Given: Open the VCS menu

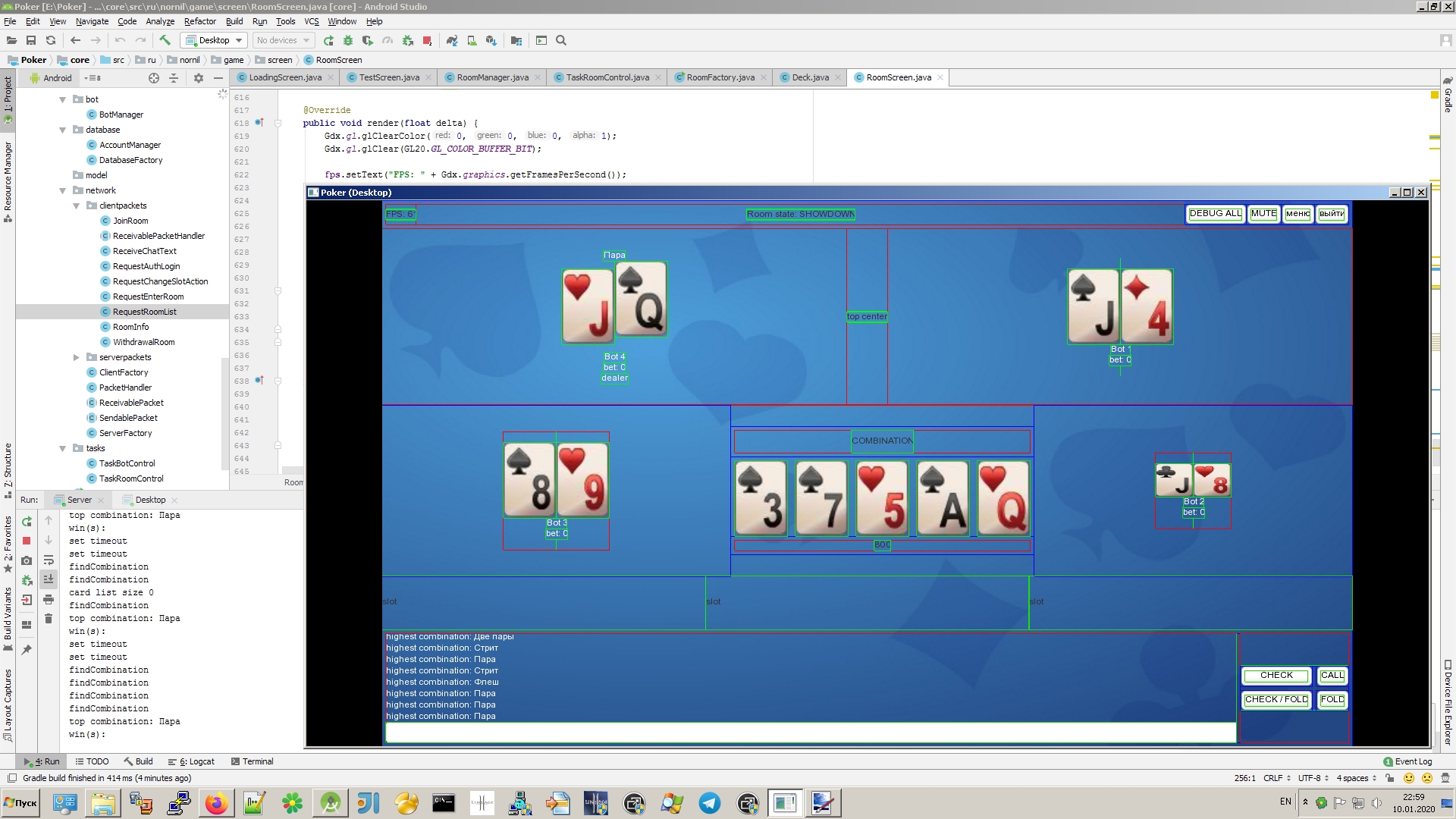Looking at the screenshot, I should tap(312, 21).
